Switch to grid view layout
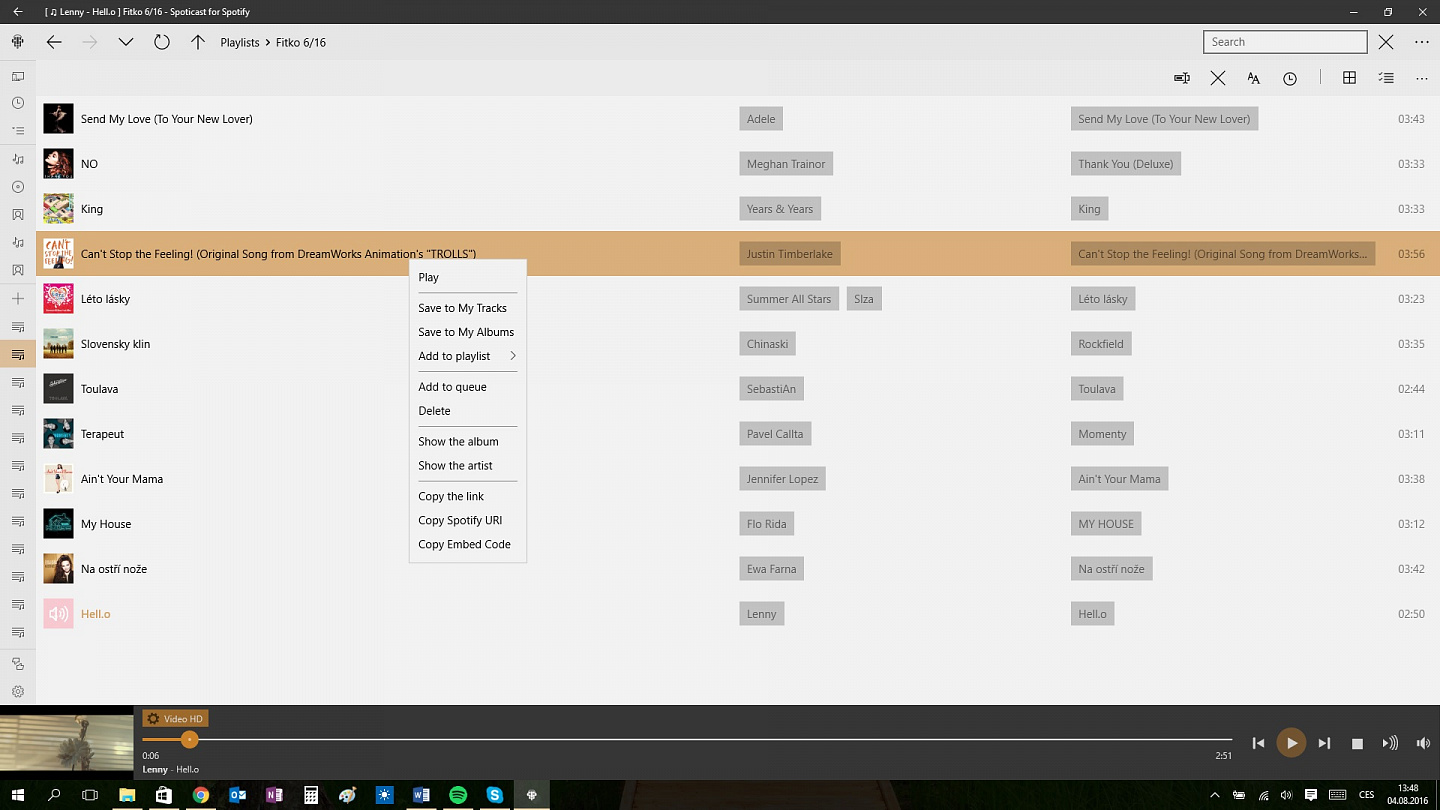This screenshot has height=810, width=1440. 1349,78
